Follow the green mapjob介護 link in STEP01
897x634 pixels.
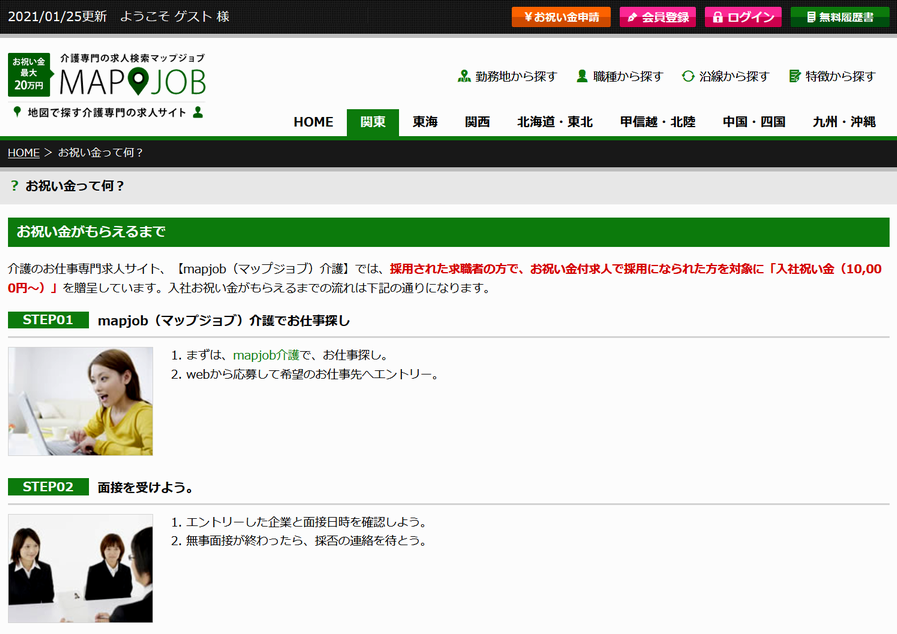[x=266, y=355]
